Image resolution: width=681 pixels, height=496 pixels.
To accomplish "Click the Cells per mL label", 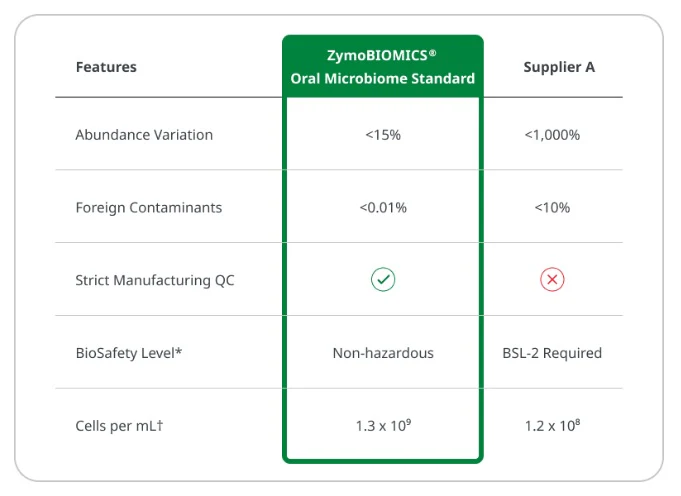I will pos(119,426).
